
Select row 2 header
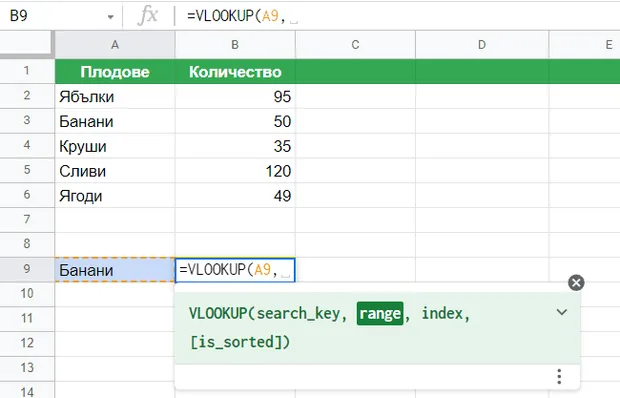(x=26, y=96)
